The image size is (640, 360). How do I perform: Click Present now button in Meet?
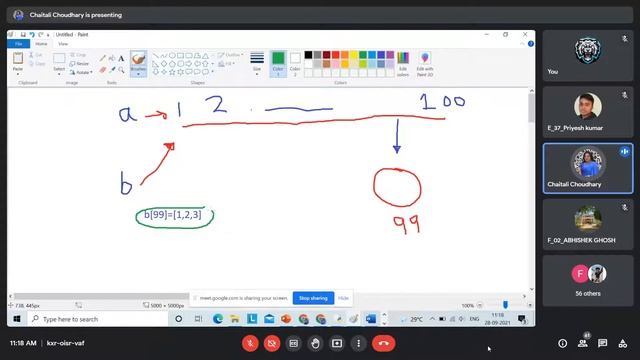[x=337, y=343]
